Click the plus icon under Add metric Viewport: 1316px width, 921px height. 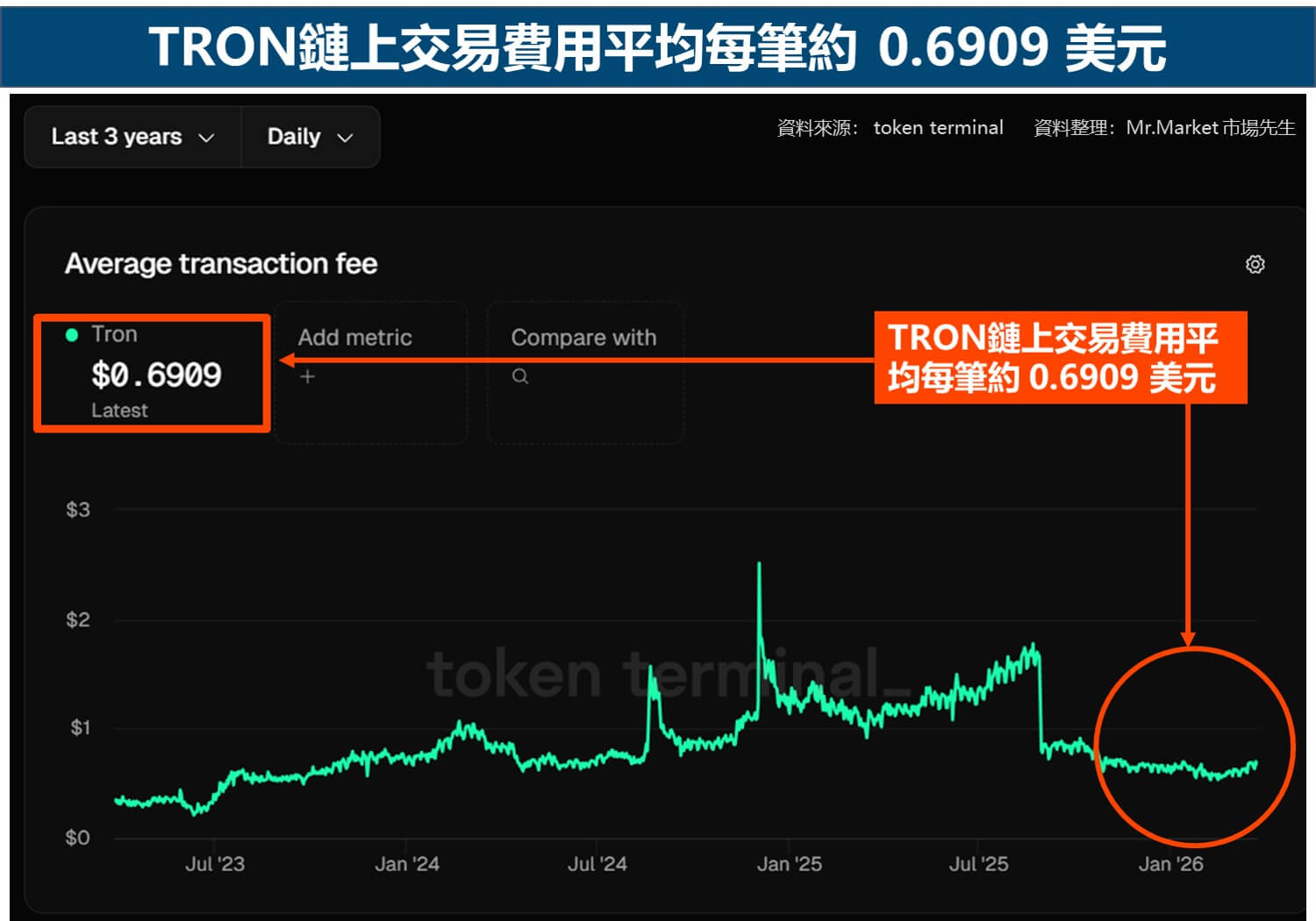pos(307,376)
